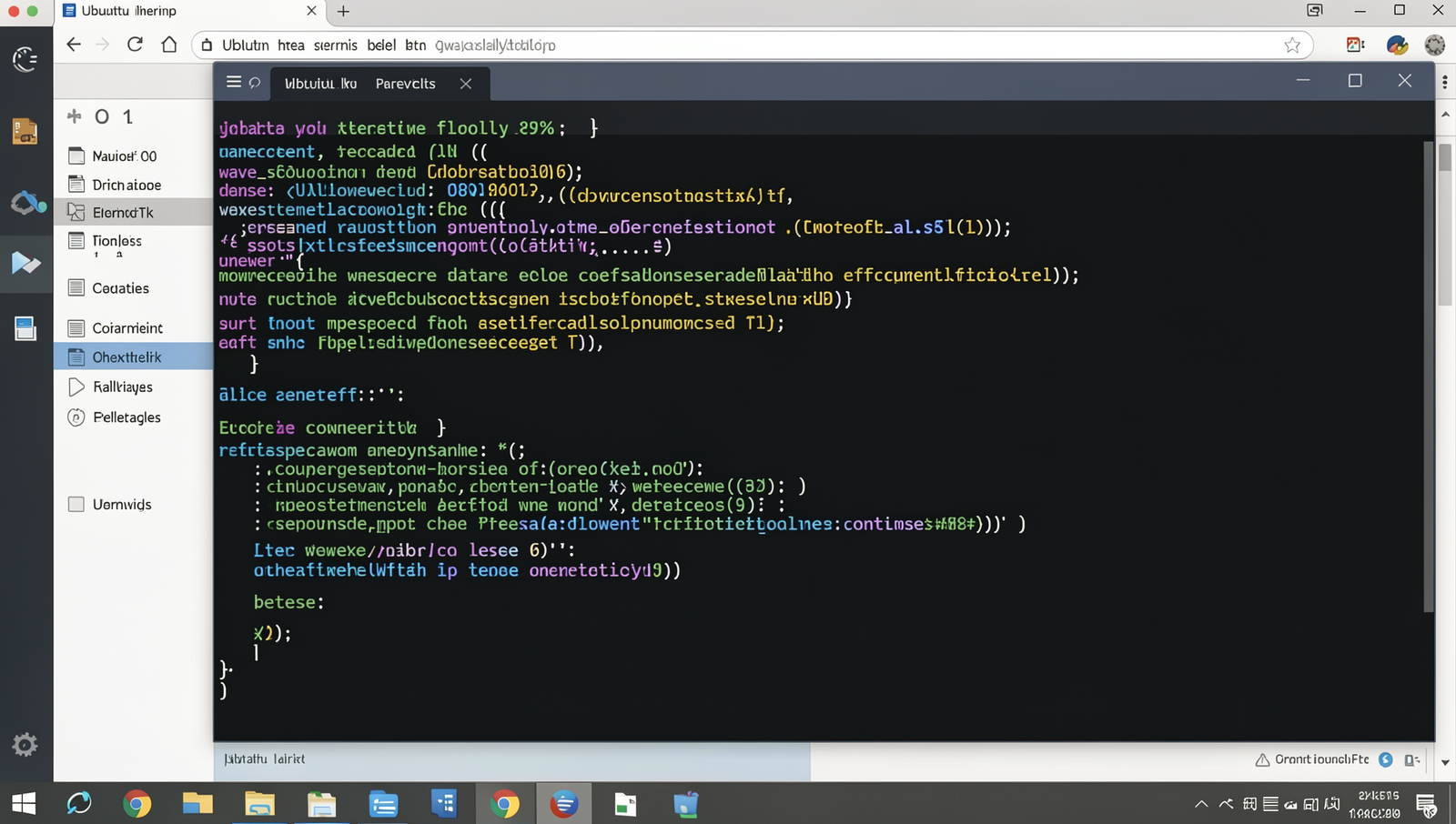This screenshot has height=824, width=1456.
Task: Open a new browser tab with the plus
Action: coord(343,11)
